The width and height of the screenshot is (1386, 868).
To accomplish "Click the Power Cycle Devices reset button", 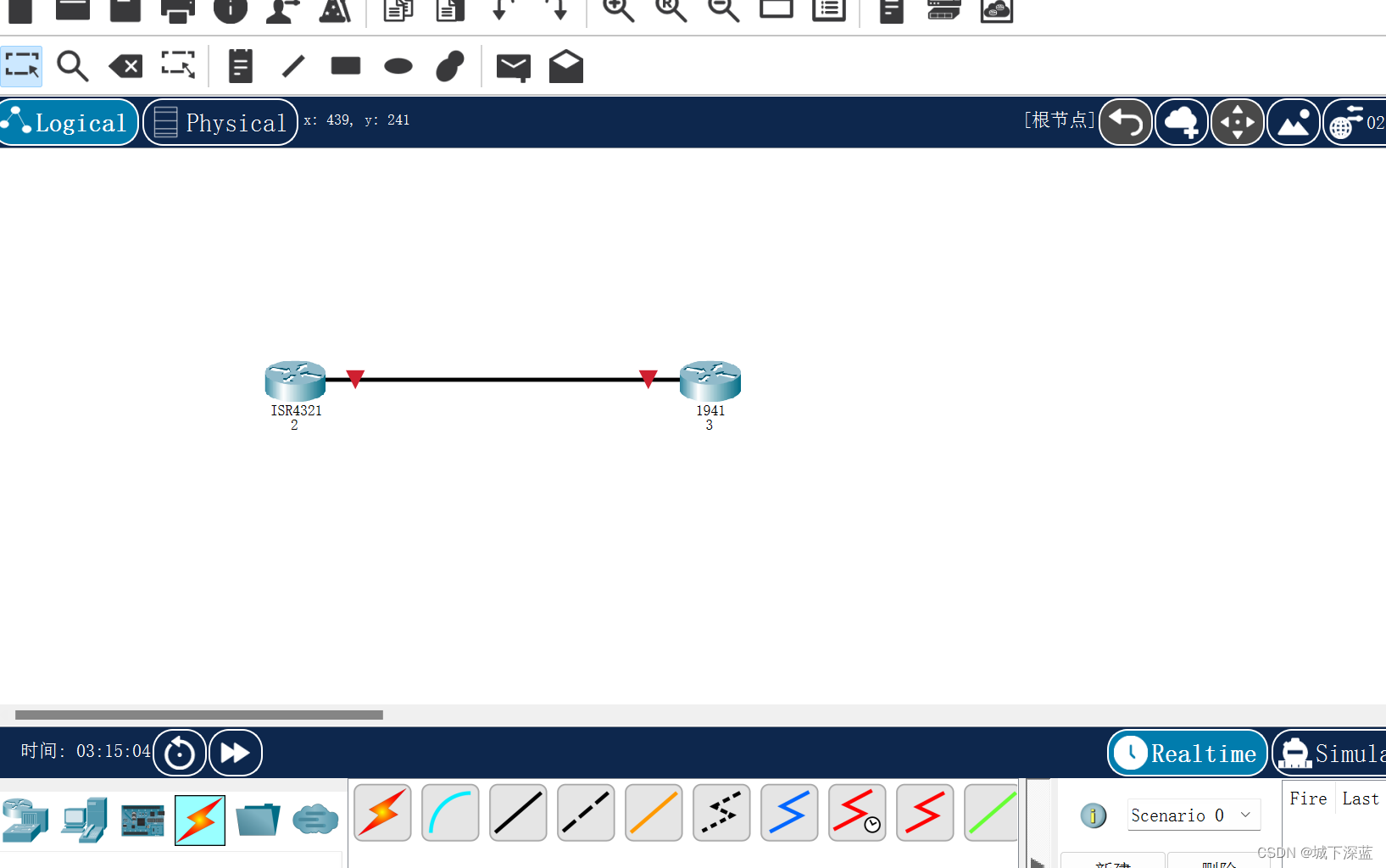I will pos(180,753).
